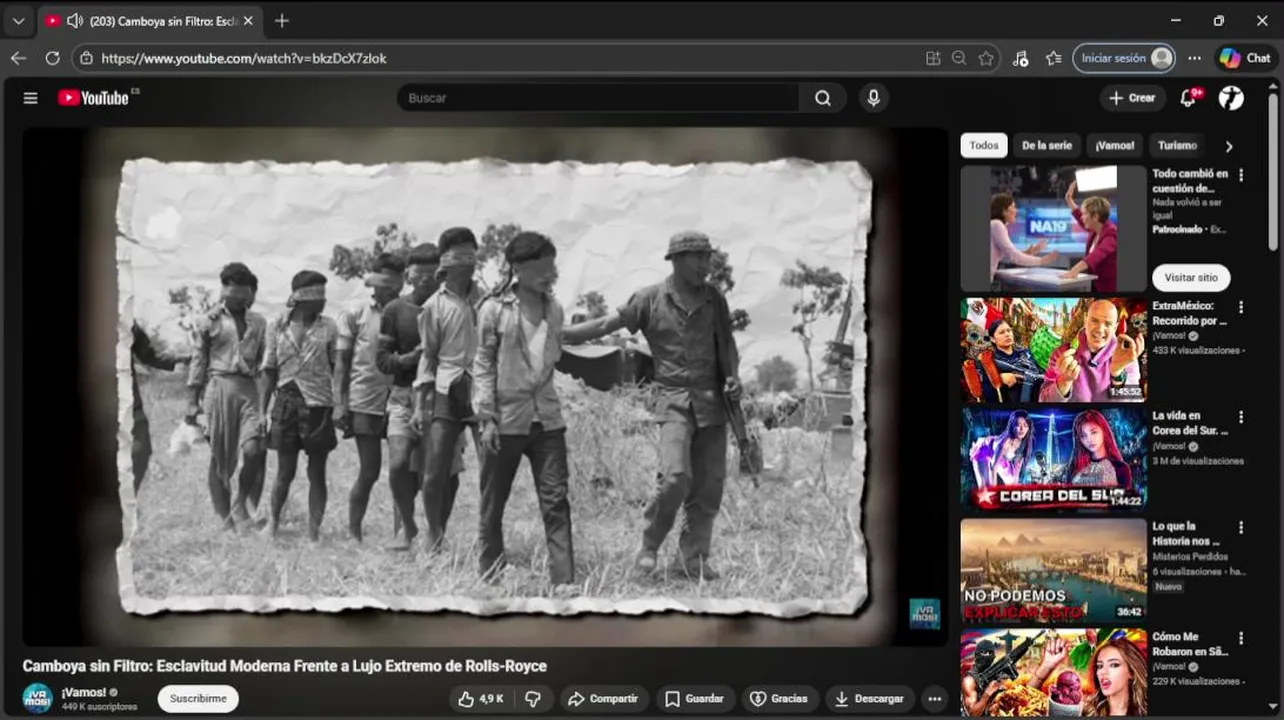Mute the tab via the speaker icon
The width and height of the screenshot is (1284, 720).
[74, 20]
